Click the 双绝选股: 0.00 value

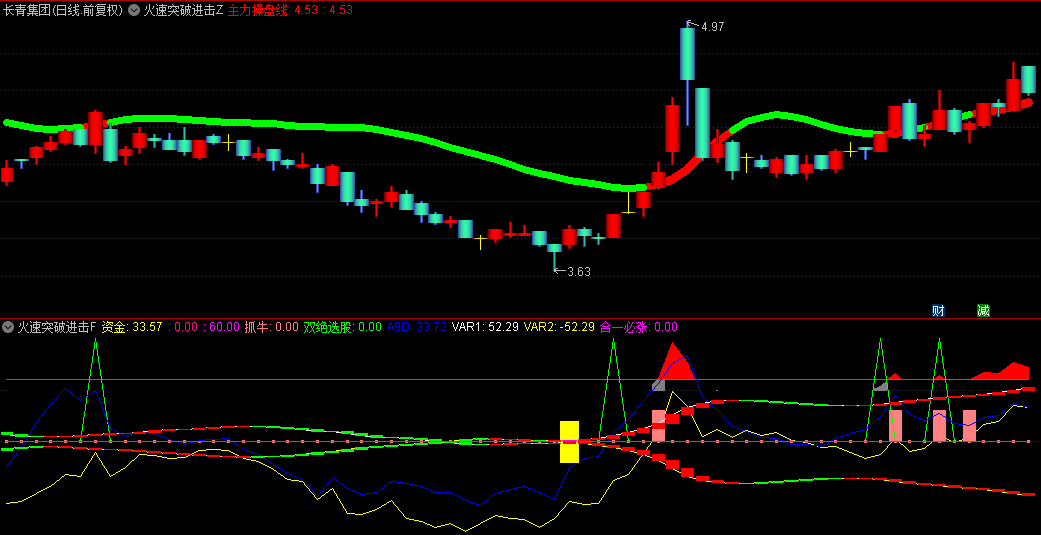click(343, 327)
